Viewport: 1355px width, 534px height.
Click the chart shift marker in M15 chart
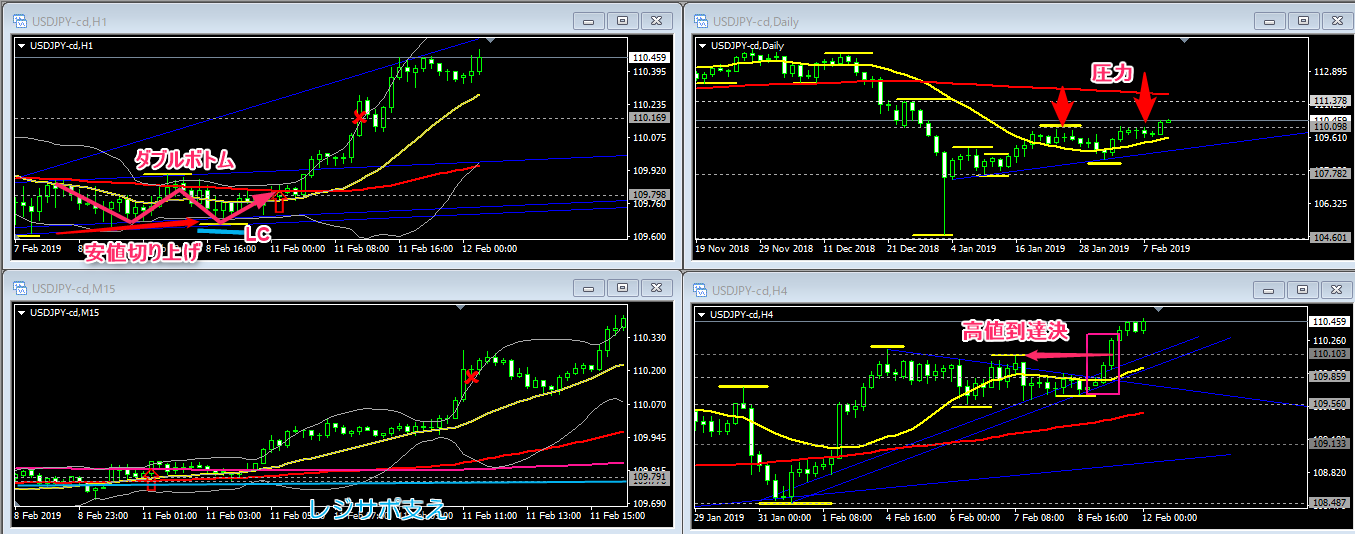tap(461, 309)
